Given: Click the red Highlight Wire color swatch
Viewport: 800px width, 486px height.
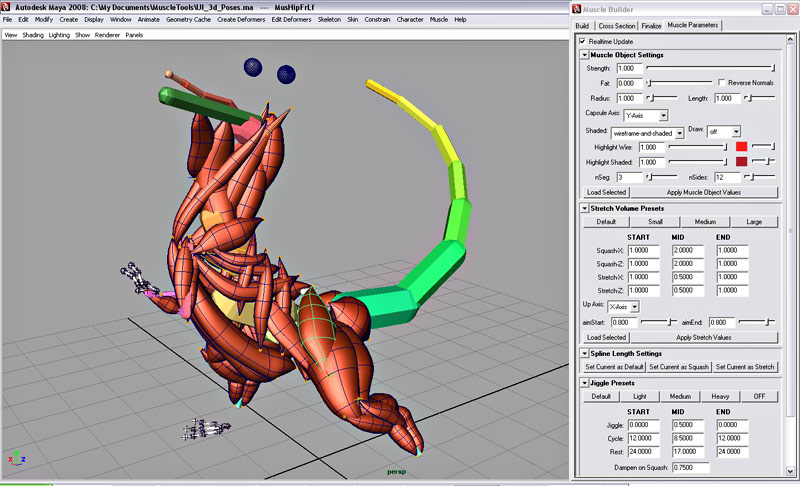Looking at the screenshot, I should pyautogui.click(x=741, y=147).
